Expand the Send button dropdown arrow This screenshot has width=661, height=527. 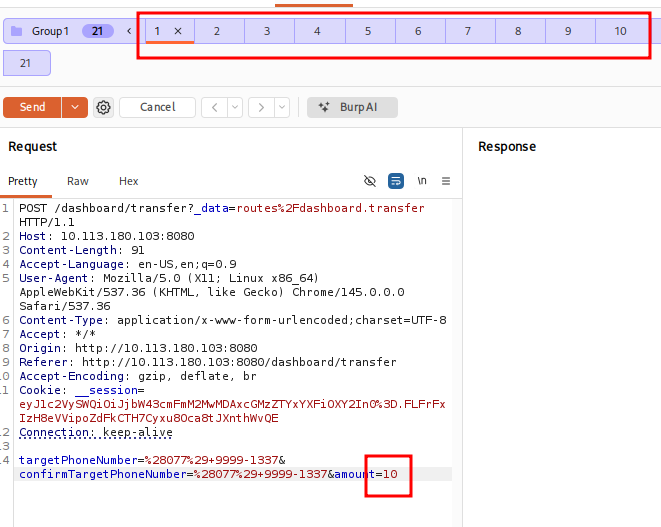76,107
